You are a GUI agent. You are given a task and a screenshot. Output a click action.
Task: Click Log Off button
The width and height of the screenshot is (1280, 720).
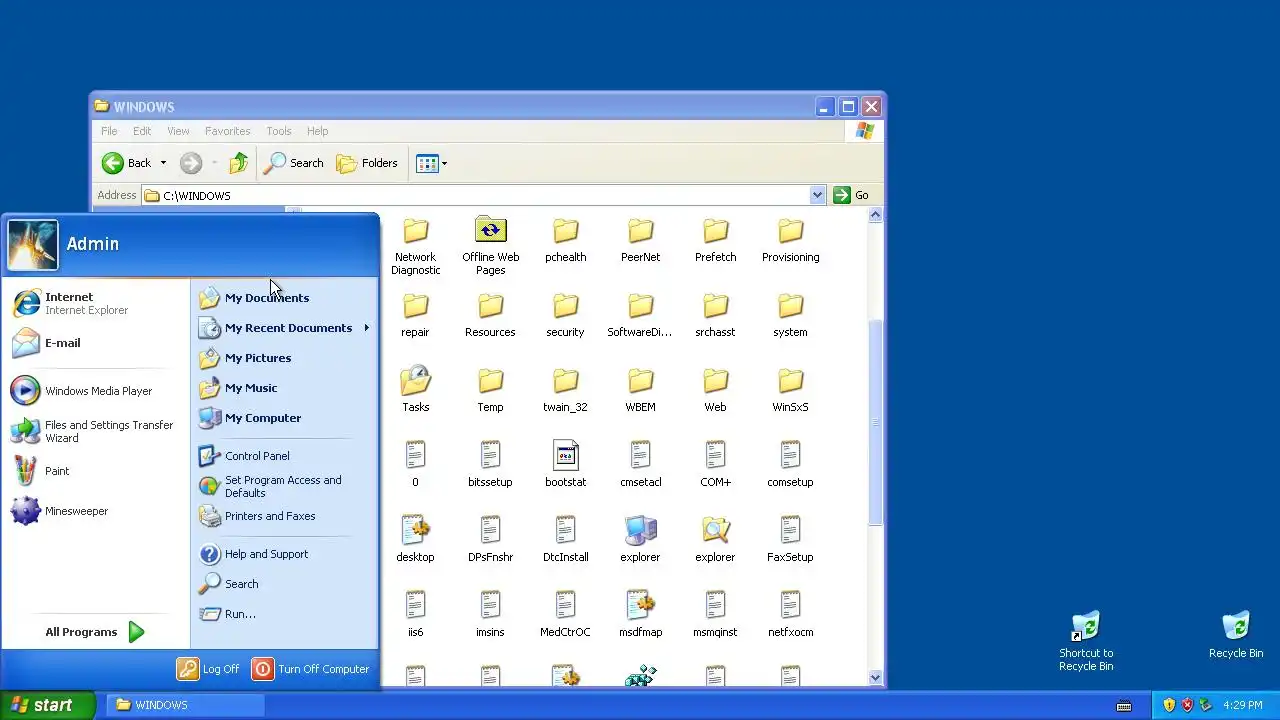(x=209, y=669)
